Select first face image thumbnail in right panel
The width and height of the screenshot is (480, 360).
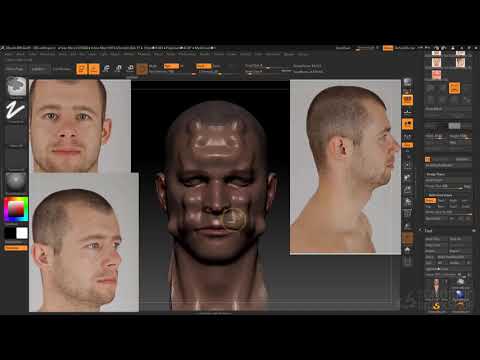(437, 63)
